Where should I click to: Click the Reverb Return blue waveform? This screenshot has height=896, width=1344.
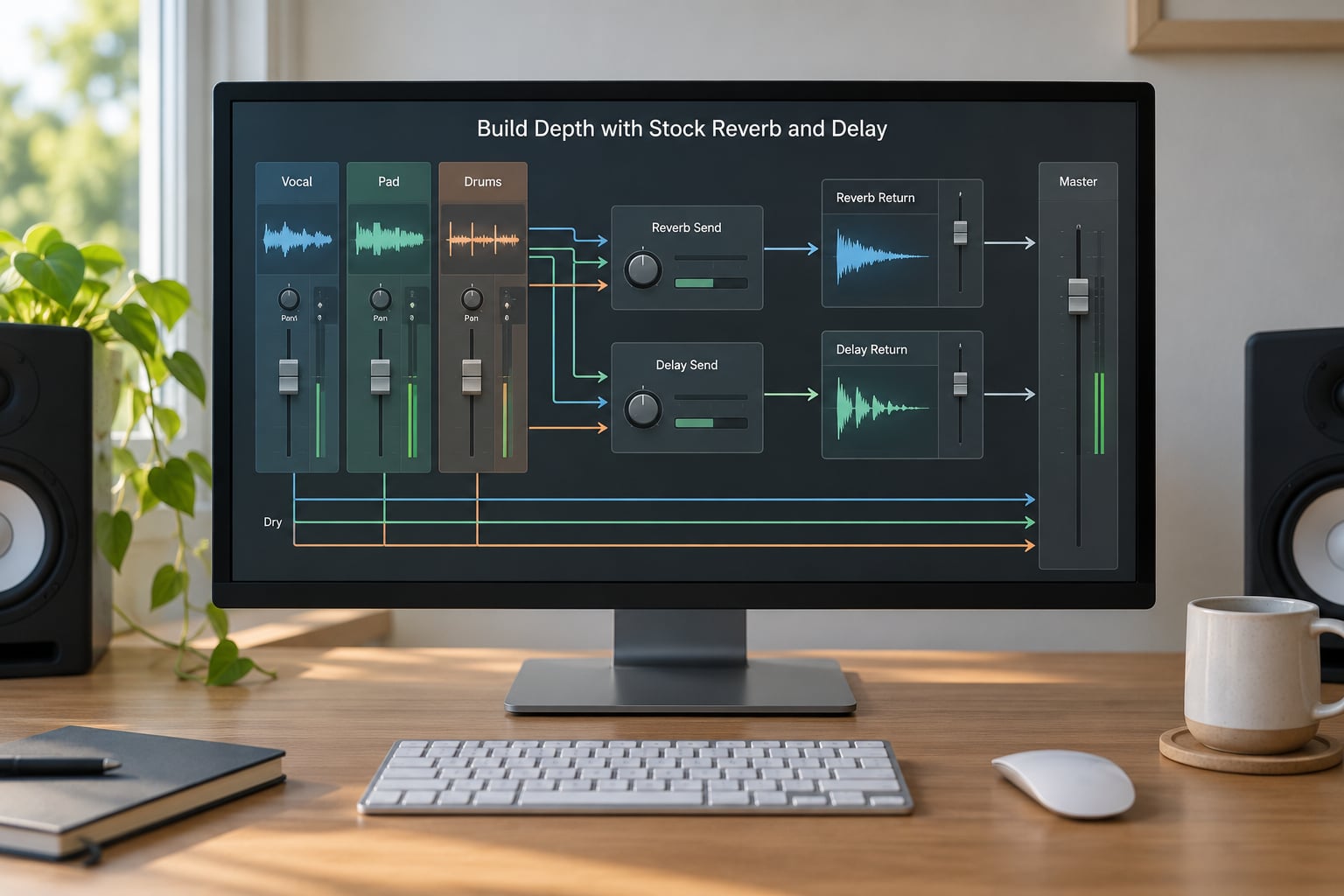tap(881, 256)
